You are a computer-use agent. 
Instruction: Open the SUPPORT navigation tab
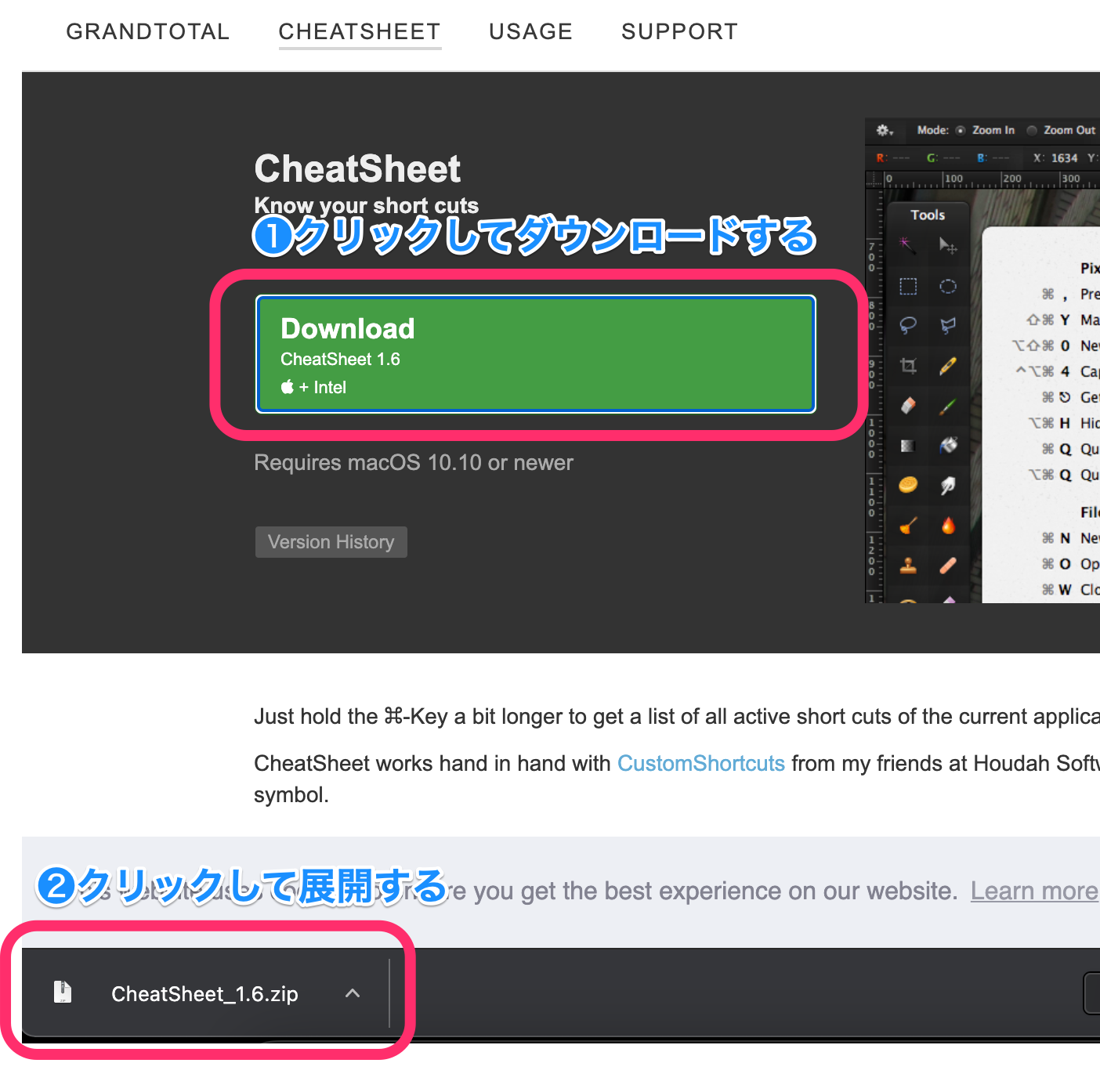679,31
